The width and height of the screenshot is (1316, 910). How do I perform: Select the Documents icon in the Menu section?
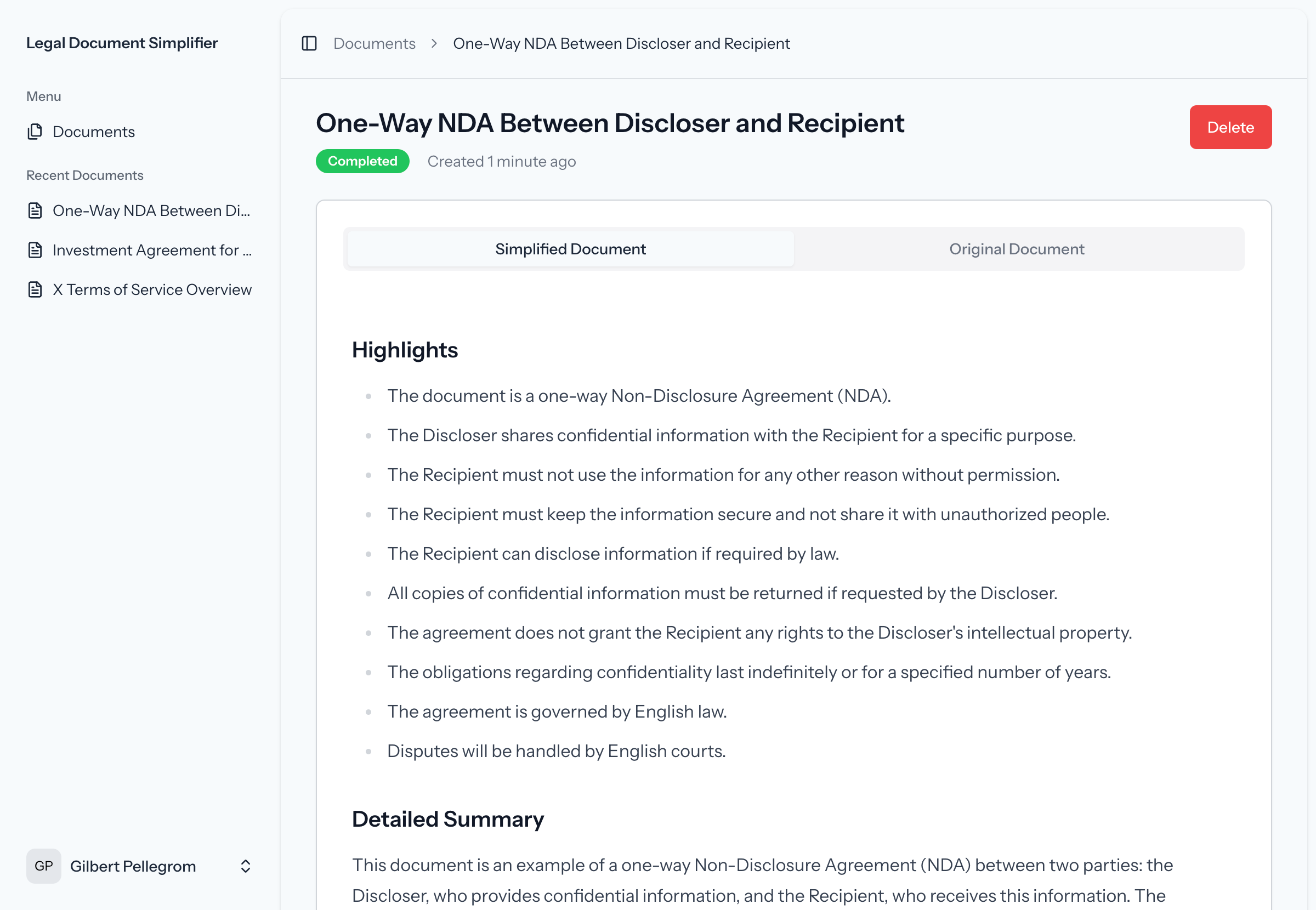click(x=35, y=131)
